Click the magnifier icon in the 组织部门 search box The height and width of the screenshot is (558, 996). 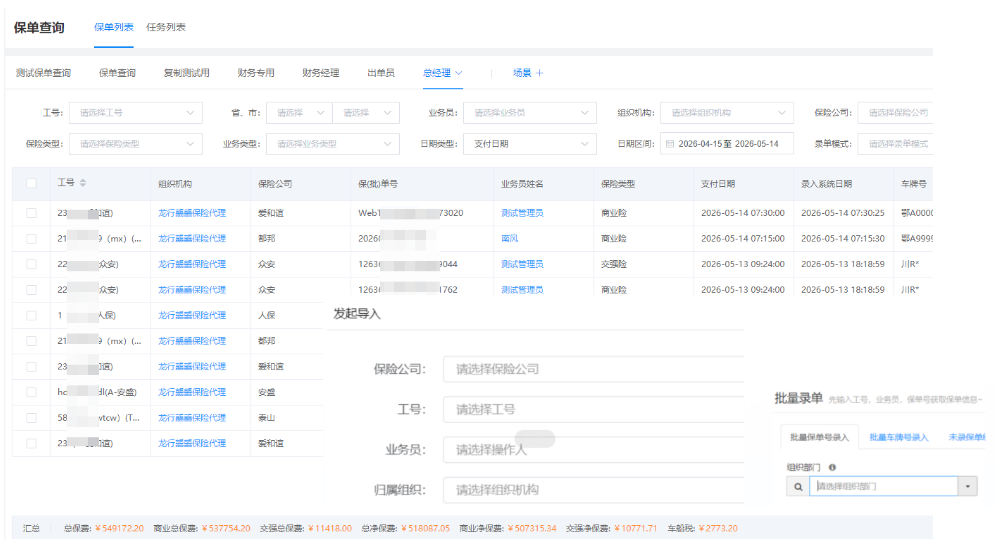point(798,487)
